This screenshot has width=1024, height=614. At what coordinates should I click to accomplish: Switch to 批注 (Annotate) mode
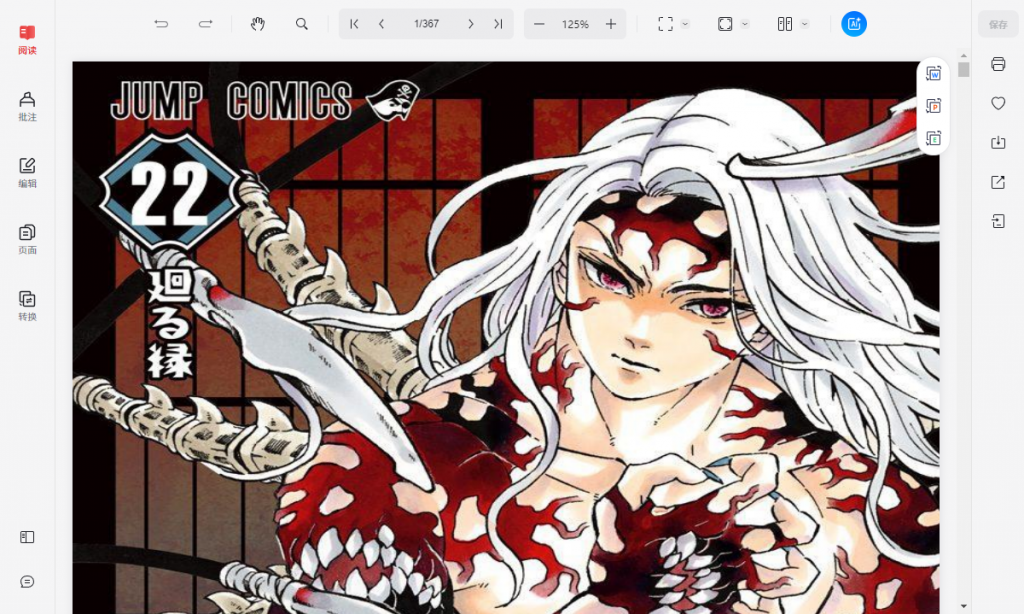pyautogui.click(x=27, y=106)
